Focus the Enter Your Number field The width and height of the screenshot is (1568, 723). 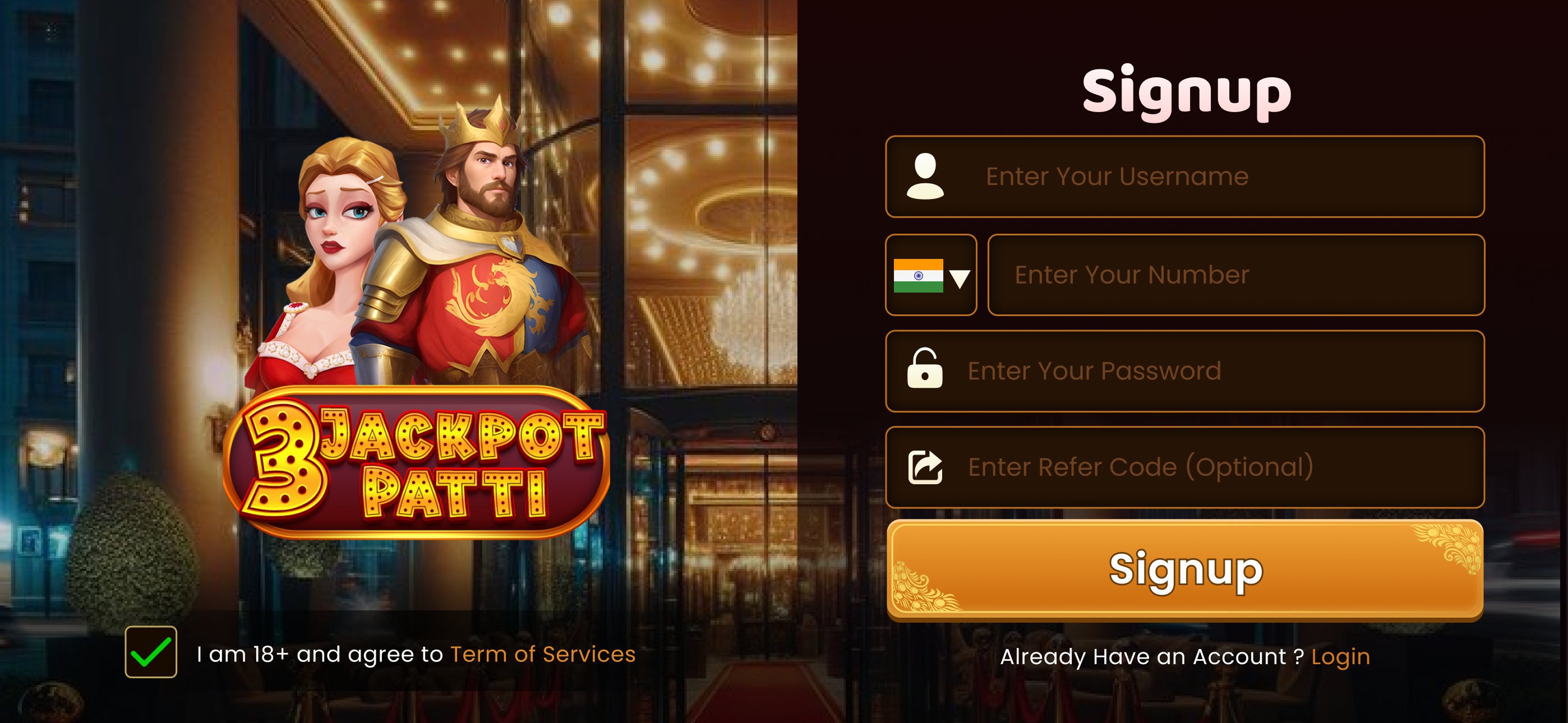1235,275
